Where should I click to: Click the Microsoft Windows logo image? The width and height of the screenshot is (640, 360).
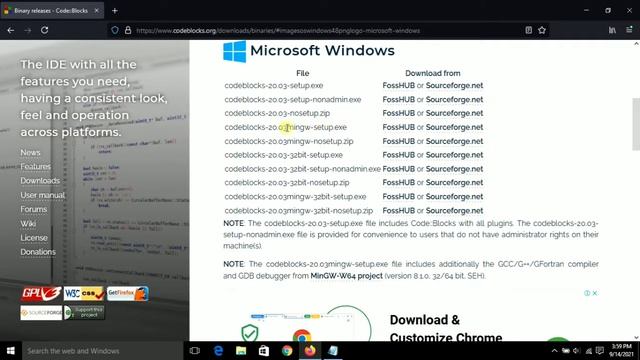pos(235,51)
